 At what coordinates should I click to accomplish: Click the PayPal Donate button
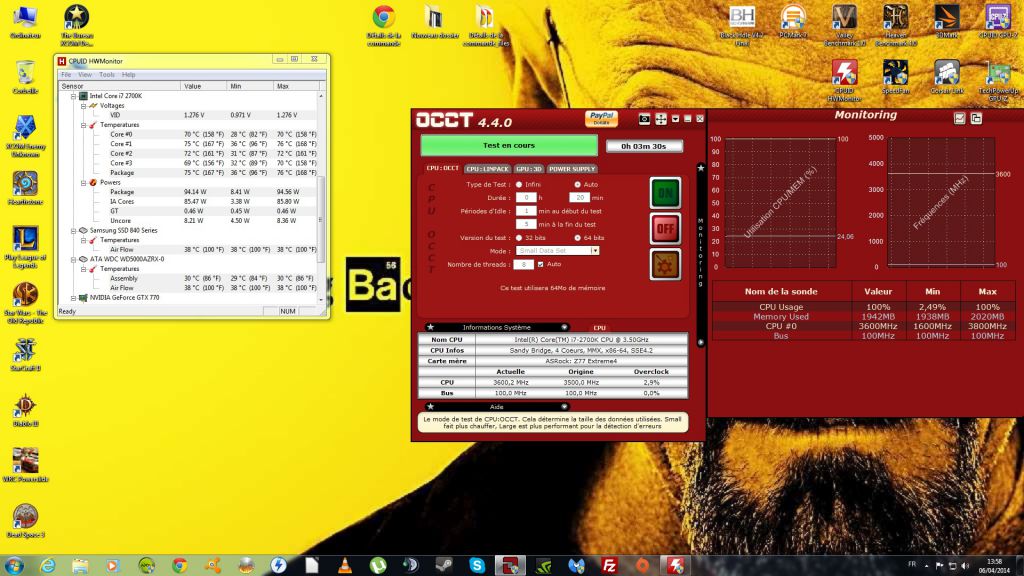point(601,118)
